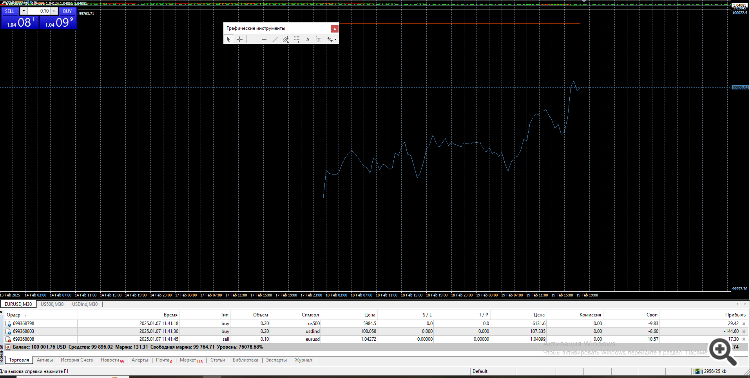Viewport: 750px width, 378px height.
Task: Click the SELL one-click trading button
Action: click(x=10, y=11)
